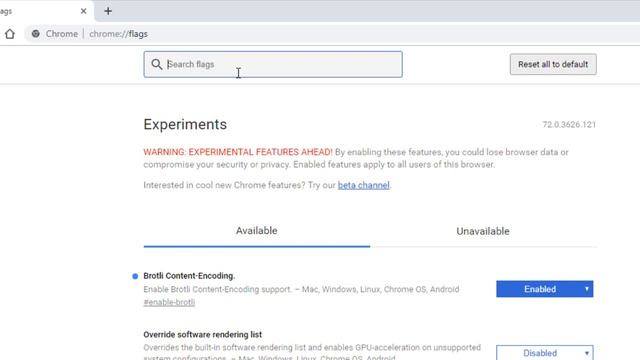Click the Home icon in the toolbar
The image size is (640, 360).
click(x=10, y=34)
